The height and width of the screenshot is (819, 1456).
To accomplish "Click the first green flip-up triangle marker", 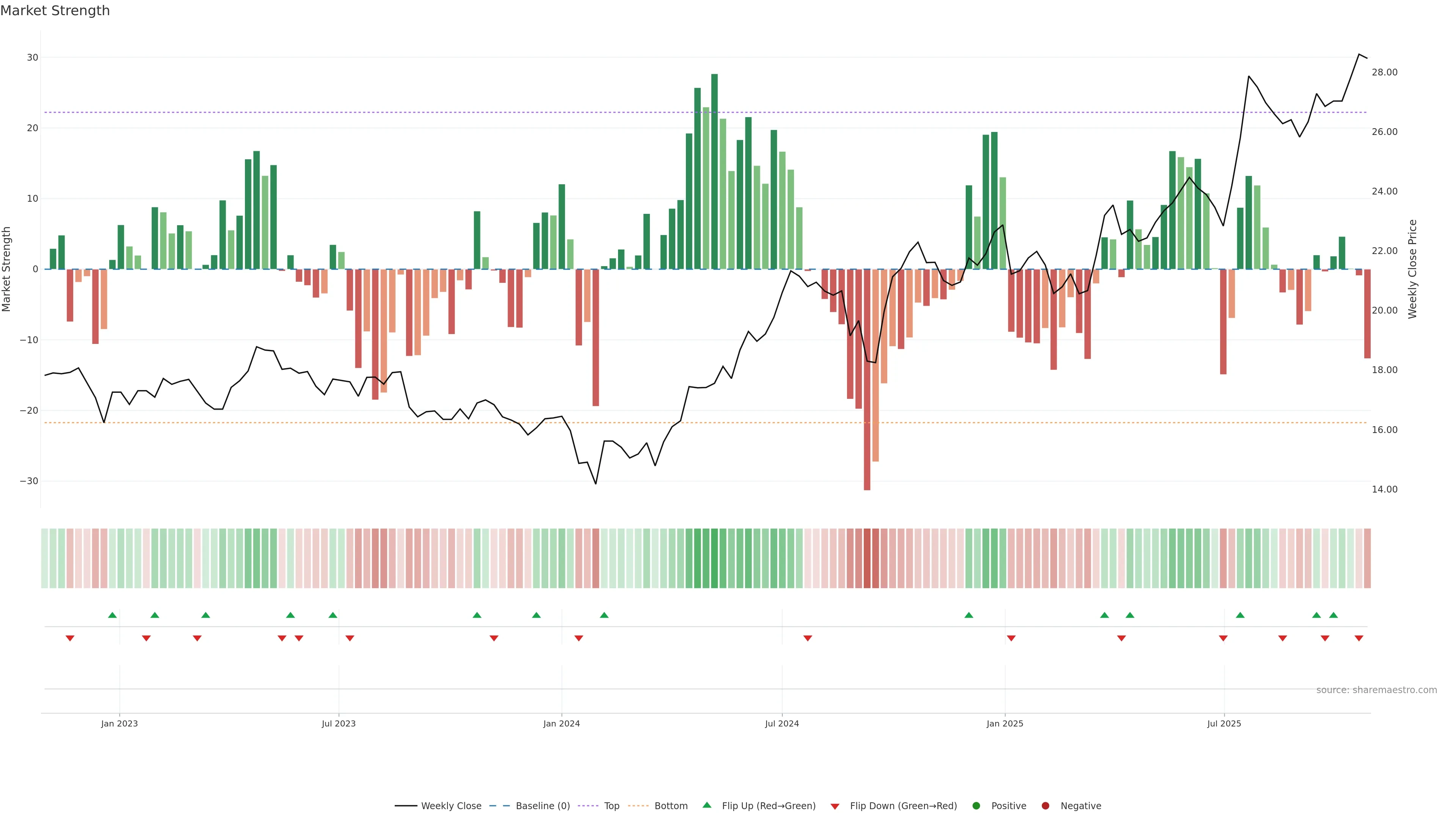I will pos(113,615).
